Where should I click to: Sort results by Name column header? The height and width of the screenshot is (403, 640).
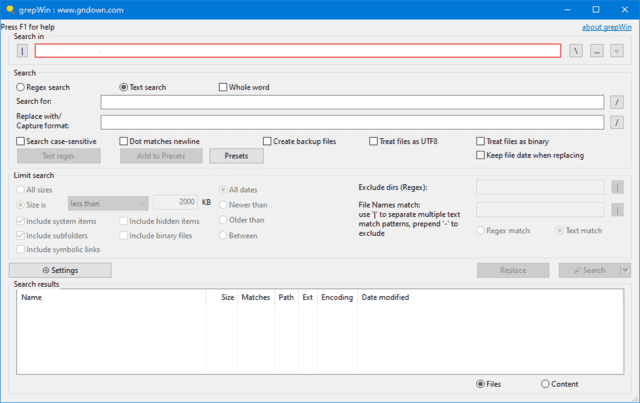click(32, 297)
